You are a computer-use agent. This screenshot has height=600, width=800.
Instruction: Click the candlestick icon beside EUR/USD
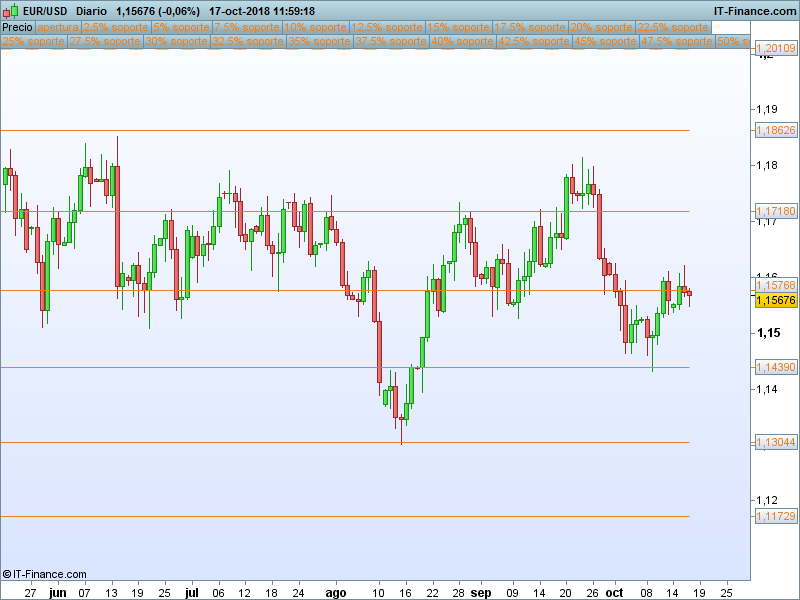(11, 11)
